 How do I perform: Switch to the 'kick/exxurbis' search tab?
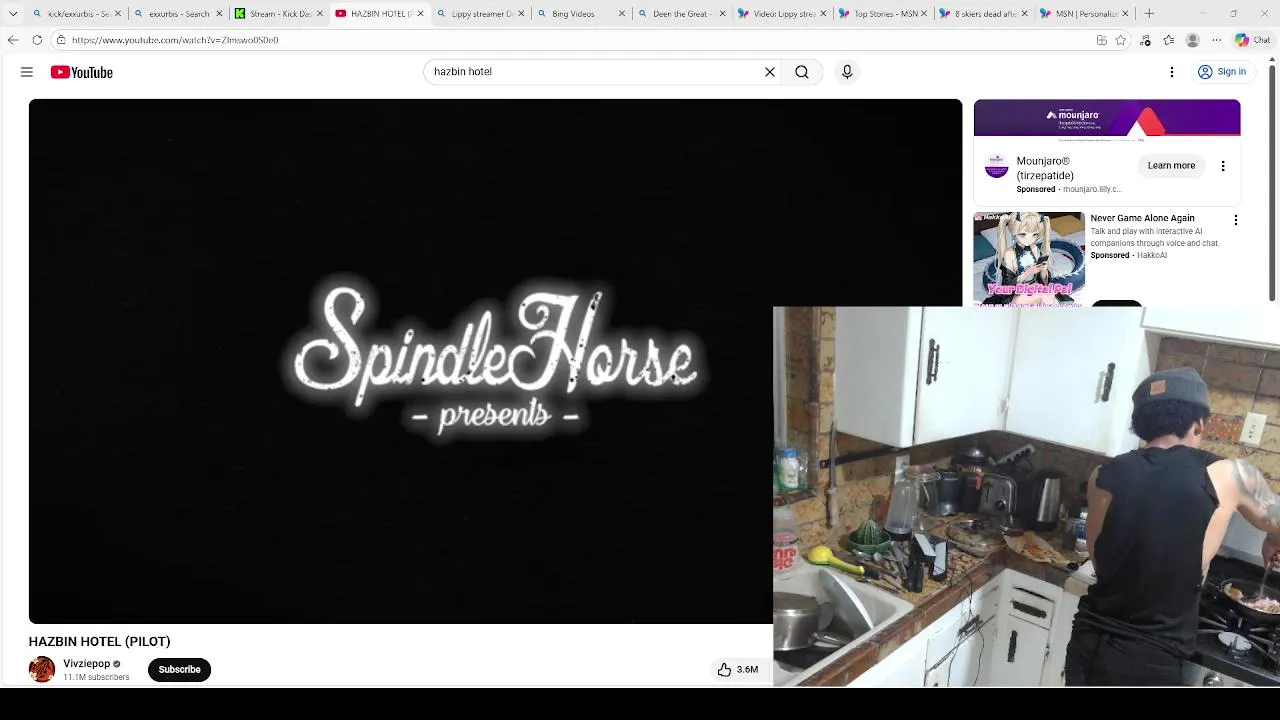click(78, 14)
